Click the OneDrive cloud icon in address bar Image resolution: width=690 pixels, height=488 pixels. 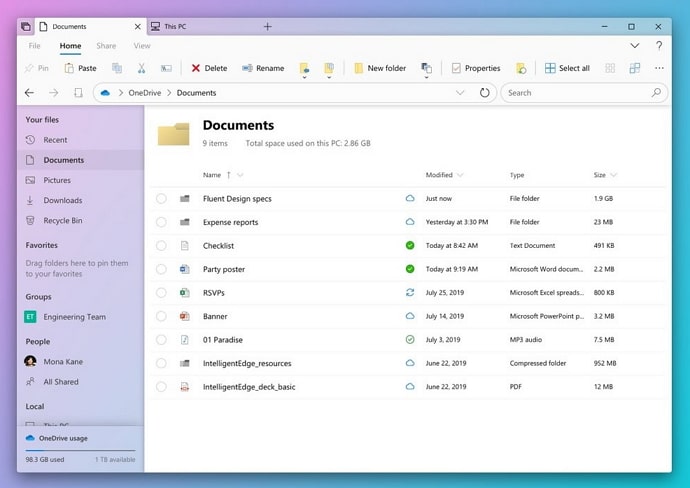(105, 93)
